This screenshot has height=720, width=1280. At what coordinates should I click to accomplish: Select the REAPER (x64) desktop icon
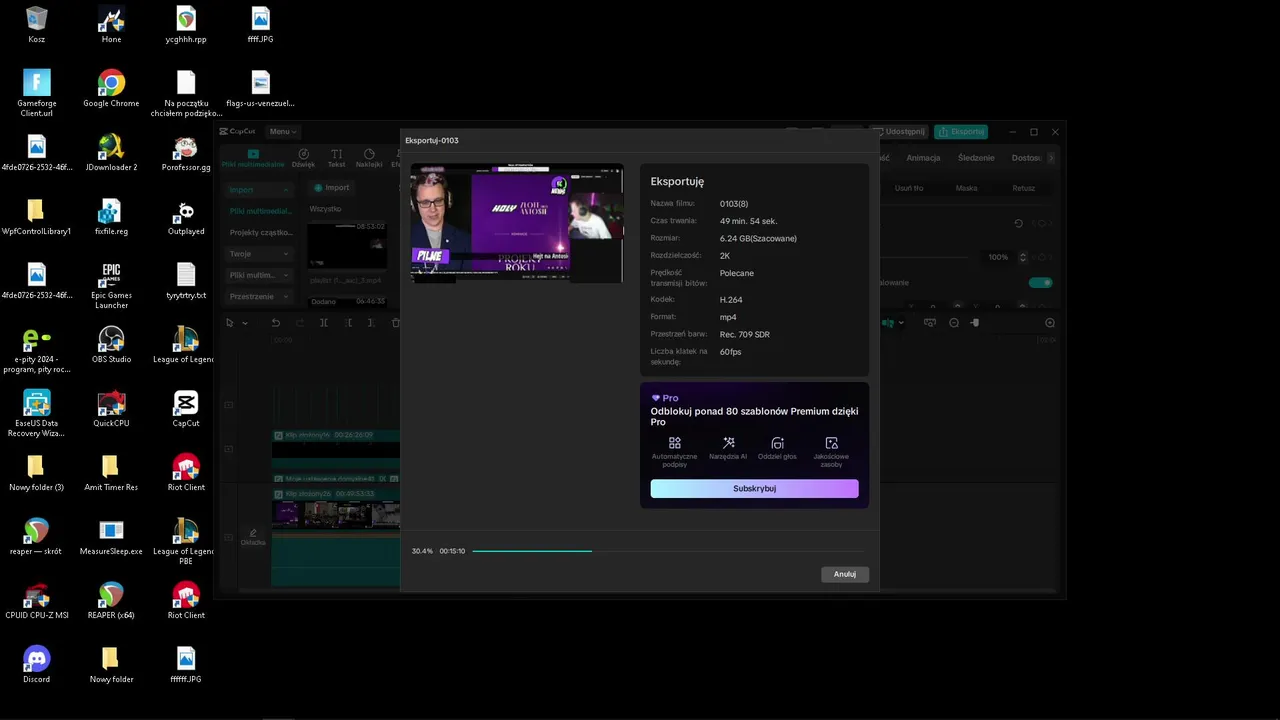click(x=111, y=601)
